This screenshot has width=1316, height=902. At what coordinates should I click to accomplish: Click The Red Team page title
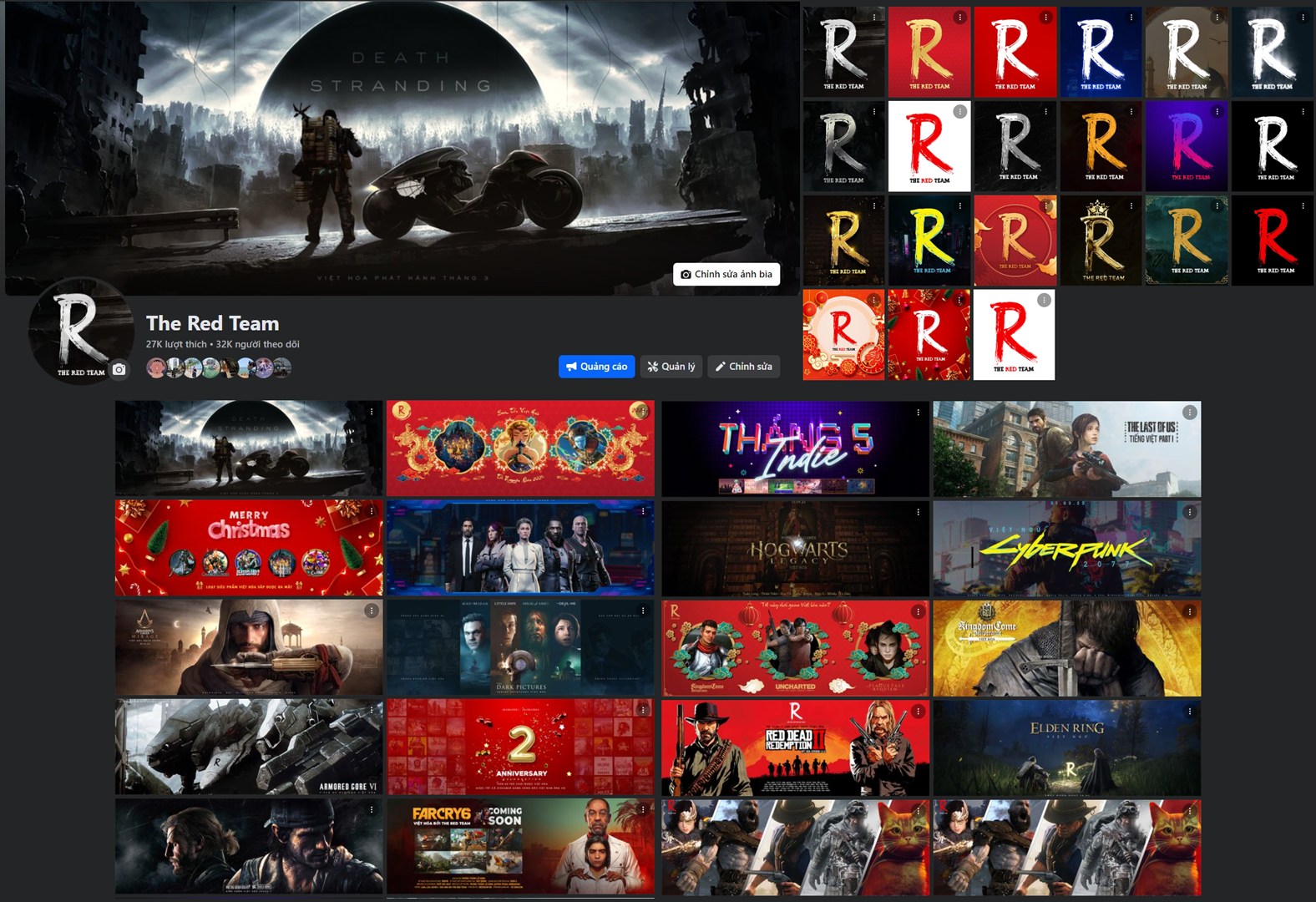pyautogui.click(x=212, y=323)
